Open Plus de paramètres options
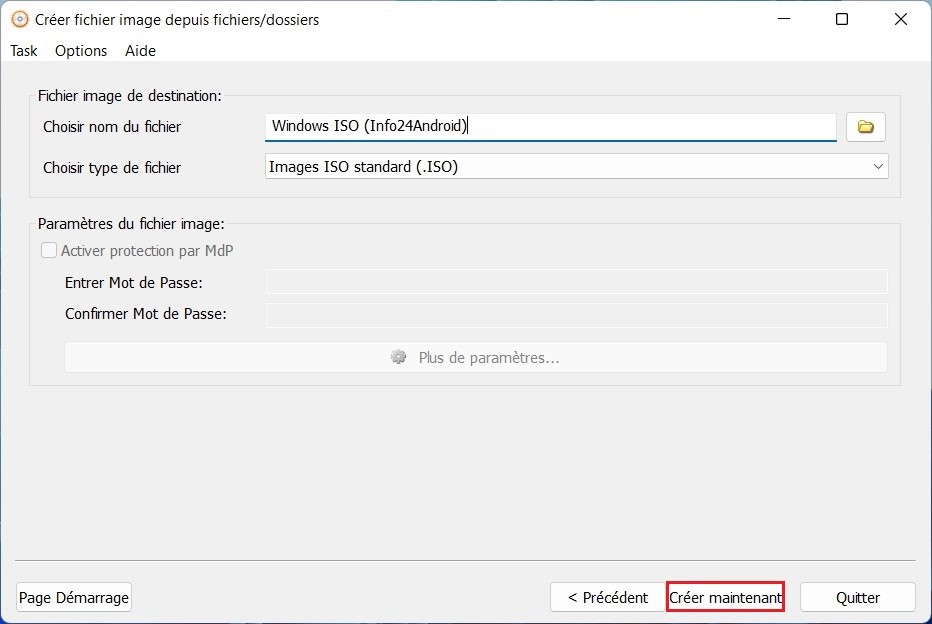Screen dimensions: 932x624 pos(476,357)
